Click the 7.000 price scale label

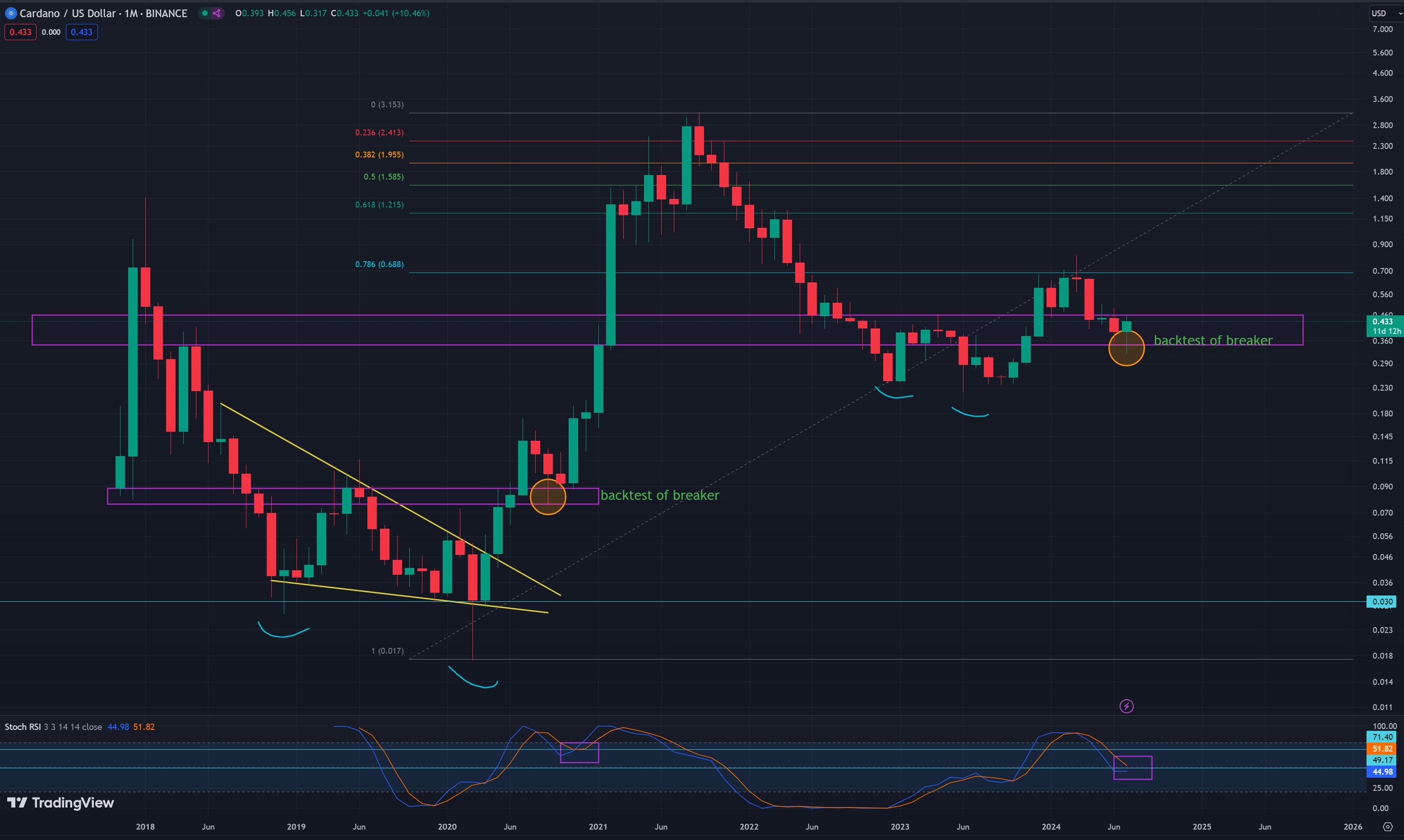[x=1382, y=29]
